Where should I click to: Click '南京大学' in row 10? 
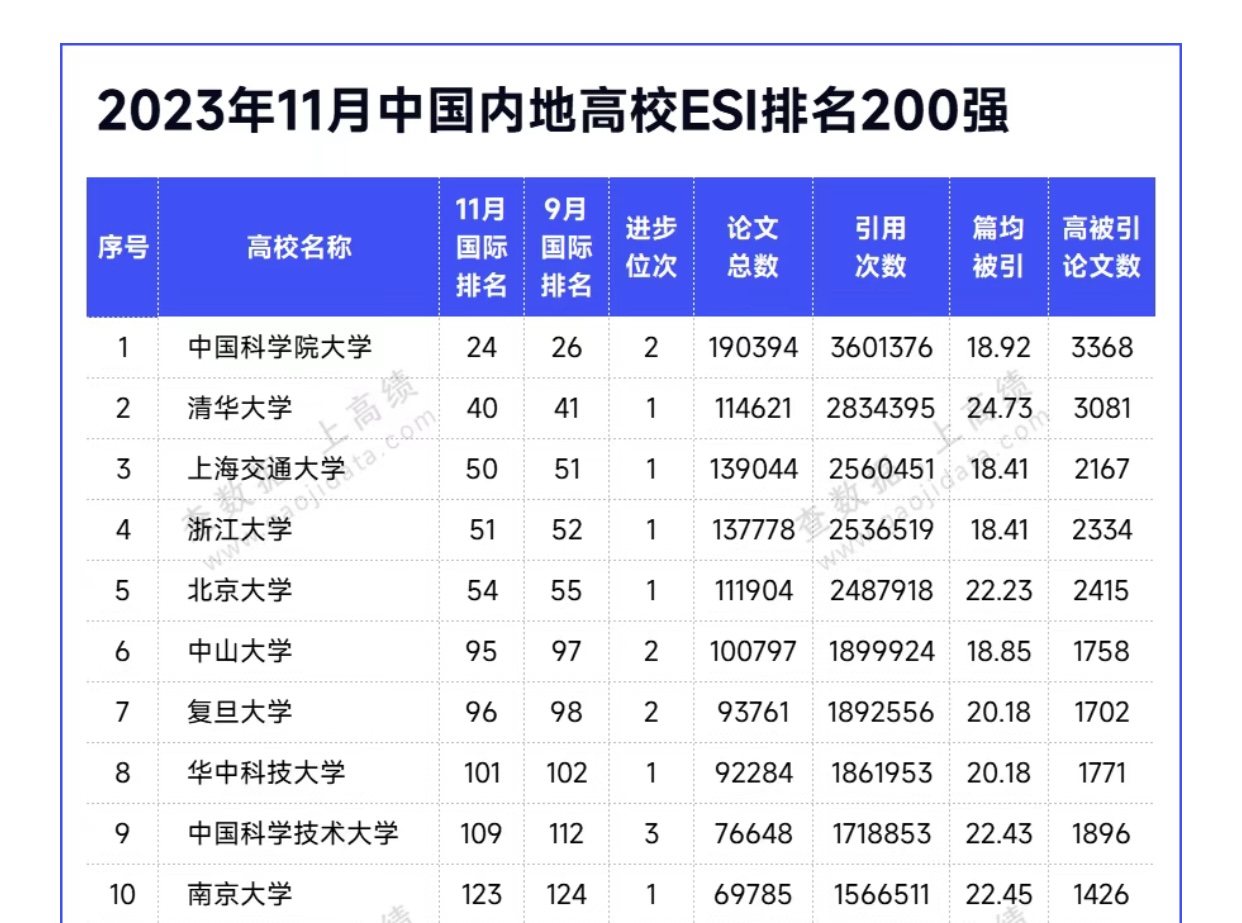click(x=240, y=894)
